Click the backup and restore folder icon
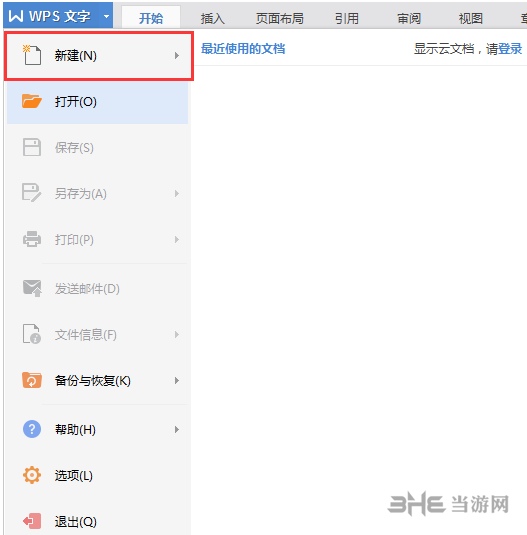This screenshot has width=527, height=535. (32, 380)
